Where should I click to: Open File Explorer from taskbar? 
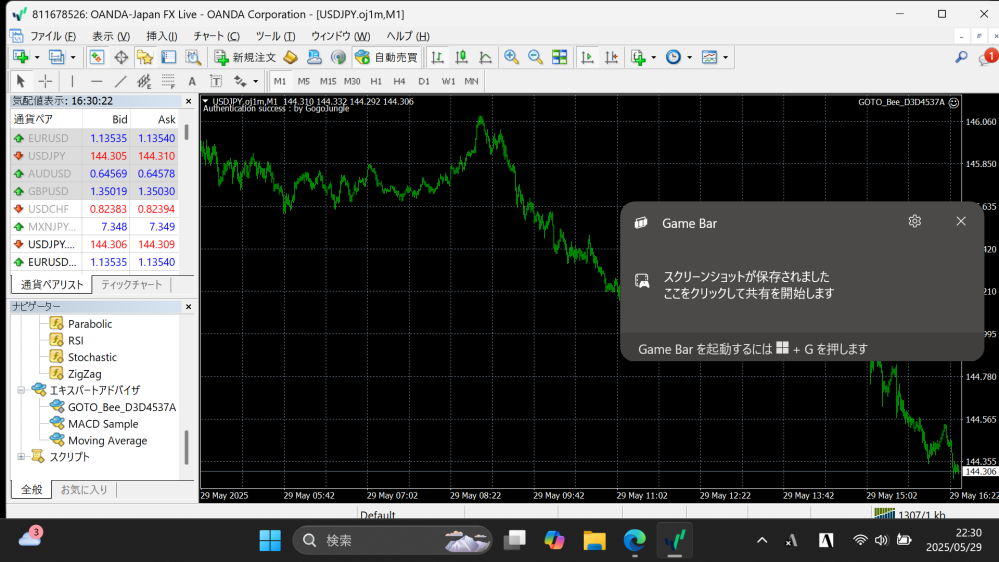pos(594,540)
